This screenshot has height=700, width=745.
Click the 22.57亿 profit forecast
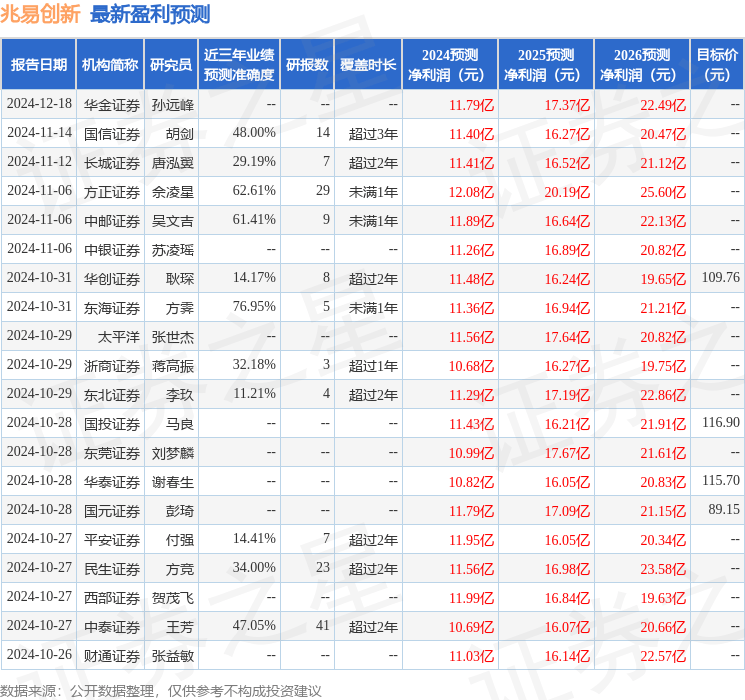pos(663,656)
